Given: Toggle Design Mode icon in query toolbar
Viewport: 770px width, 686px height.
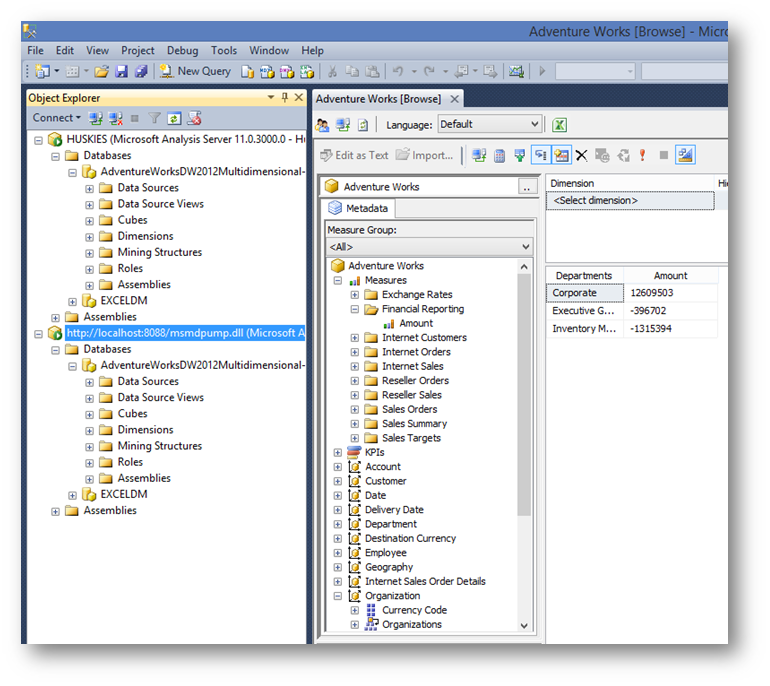Looking at the screenshot, I should click(685, 155).
